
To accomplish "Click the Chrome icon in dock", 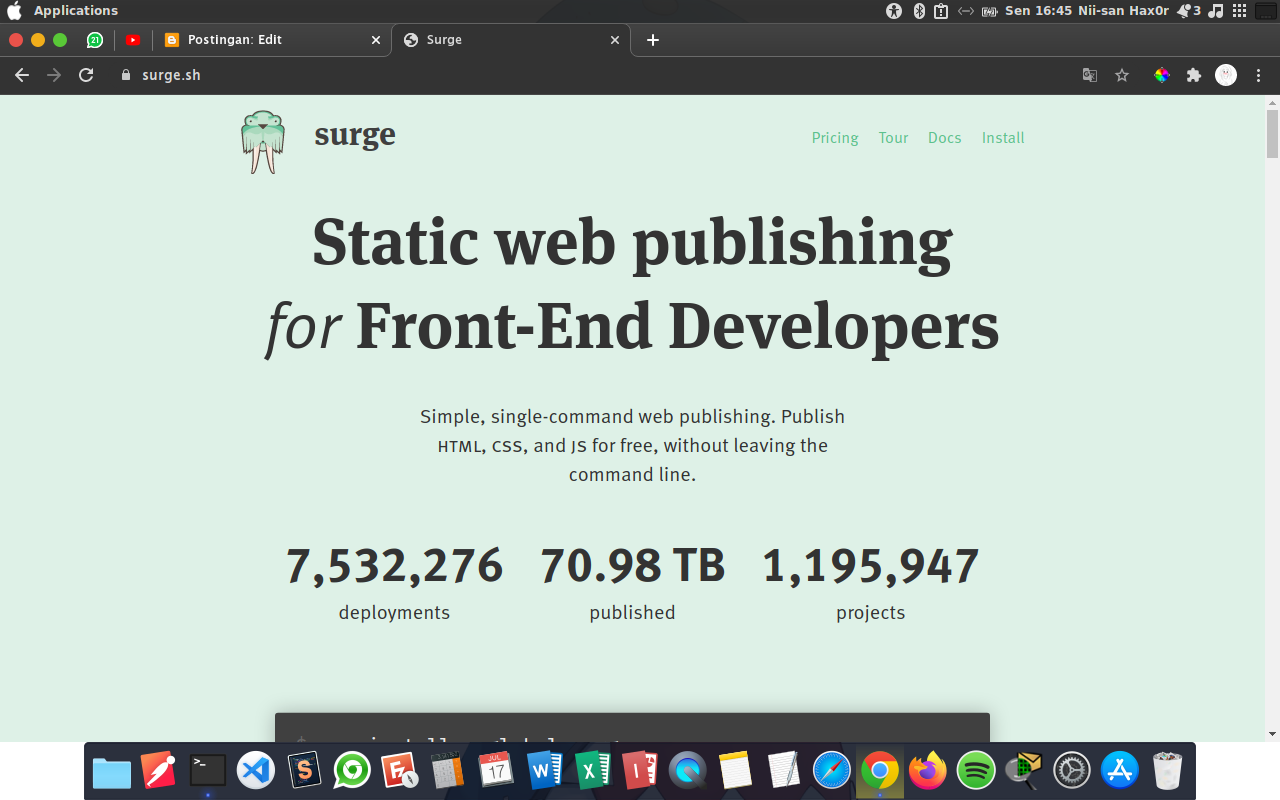I will click(x=880, y=771).
